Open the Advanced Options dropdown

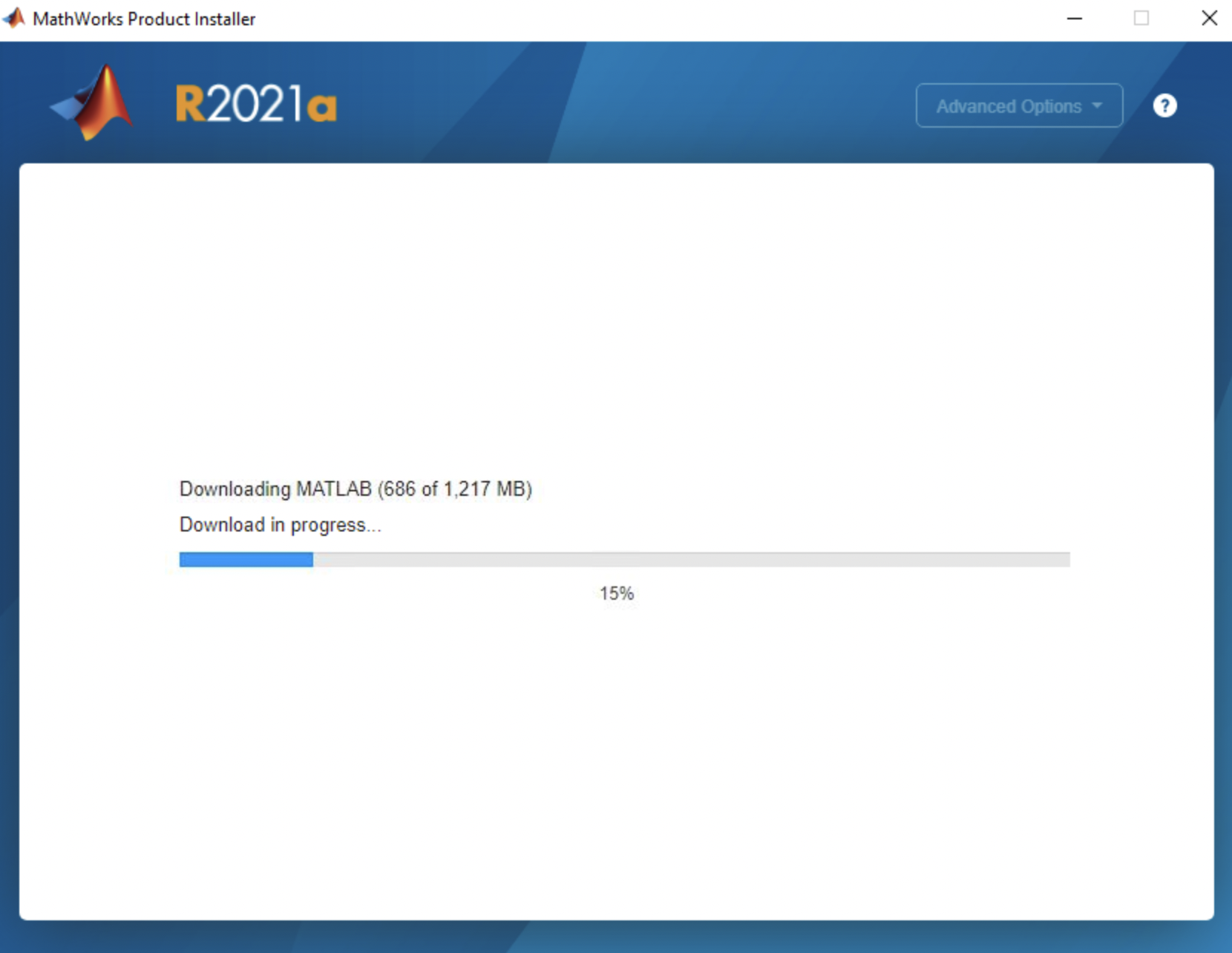(1019, 106)
